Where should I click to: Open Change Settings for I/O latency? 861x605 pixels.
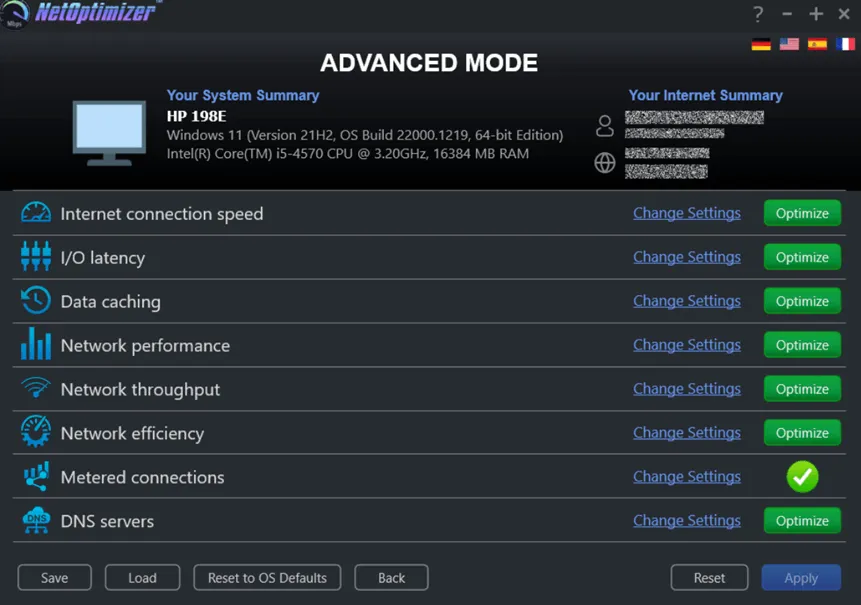click(x=687, y=257)
